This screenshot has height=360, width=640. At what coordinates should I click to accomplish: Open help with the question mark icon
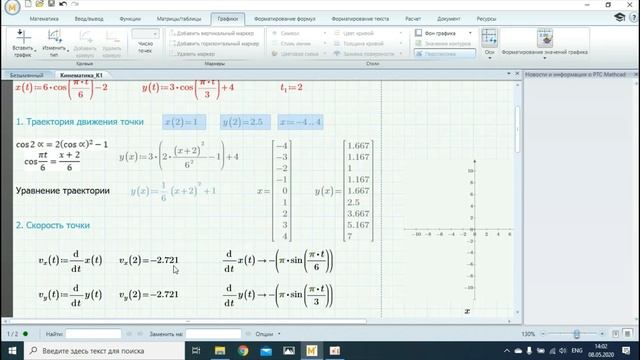(x=634, y=17)
